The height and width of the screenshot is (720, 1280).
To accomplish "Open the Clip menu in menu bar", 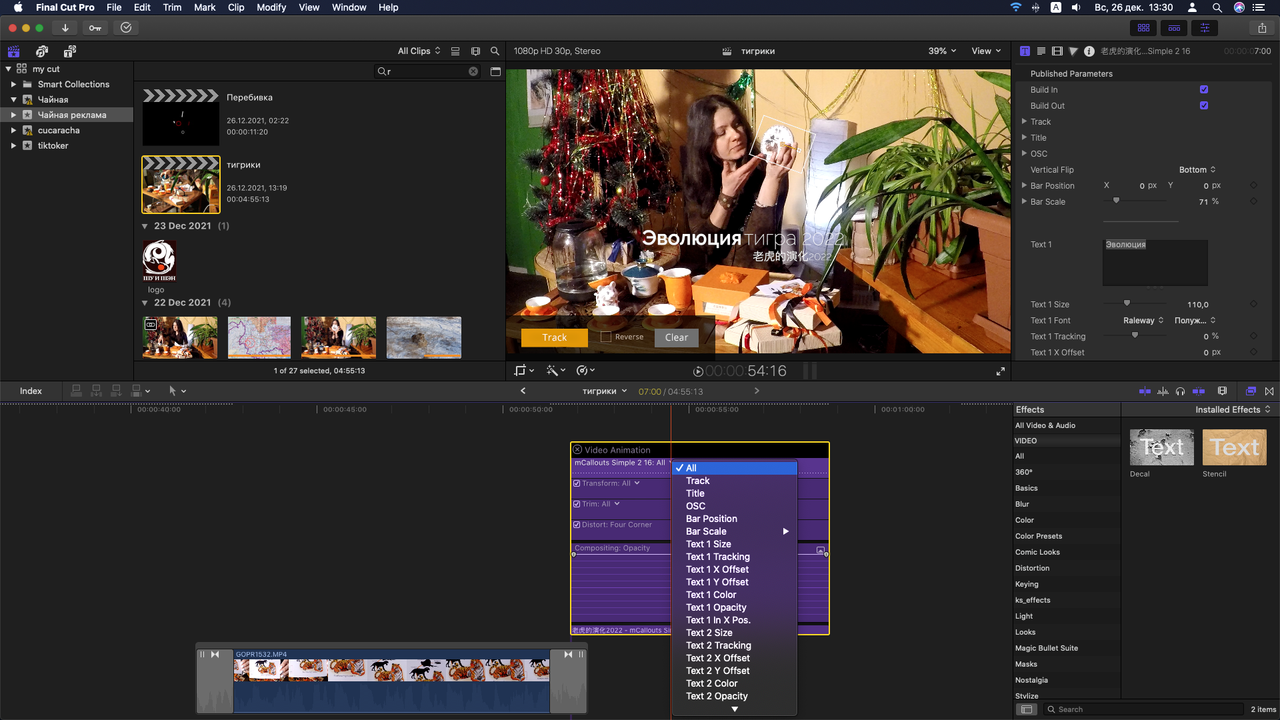I will point(236,7).
